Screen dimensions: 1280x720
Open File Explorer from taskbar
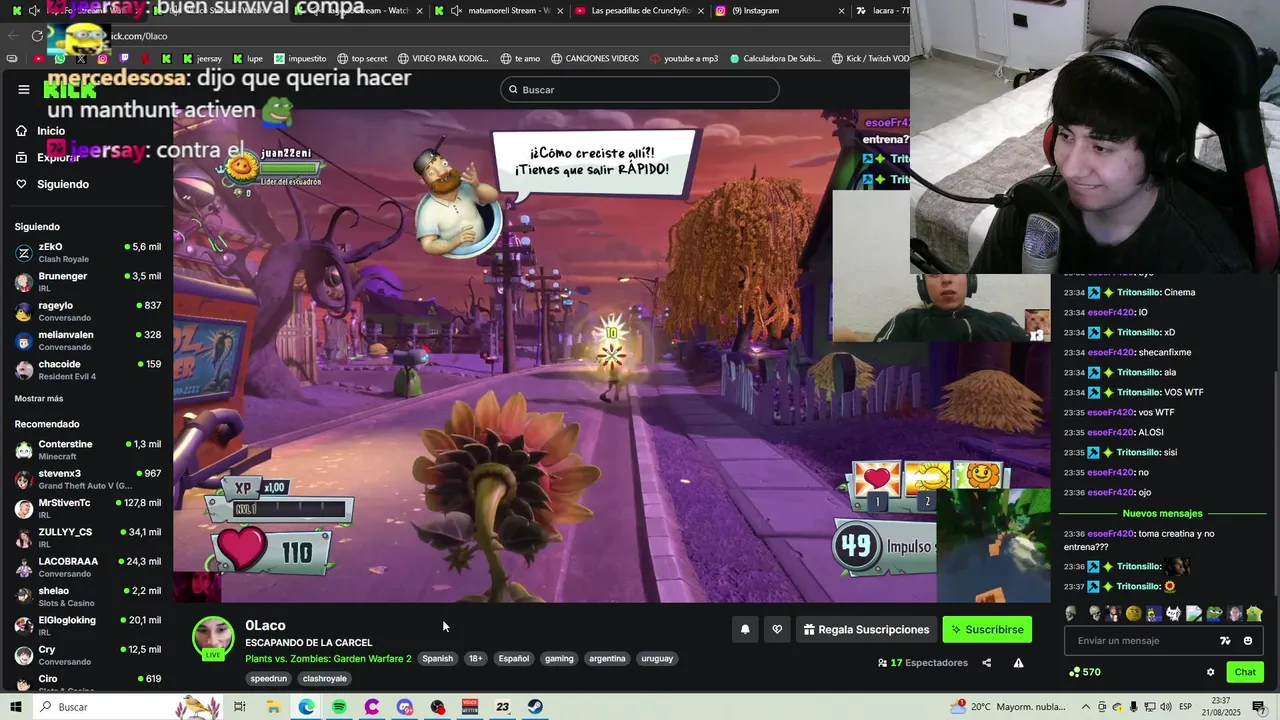pos(273,707)
